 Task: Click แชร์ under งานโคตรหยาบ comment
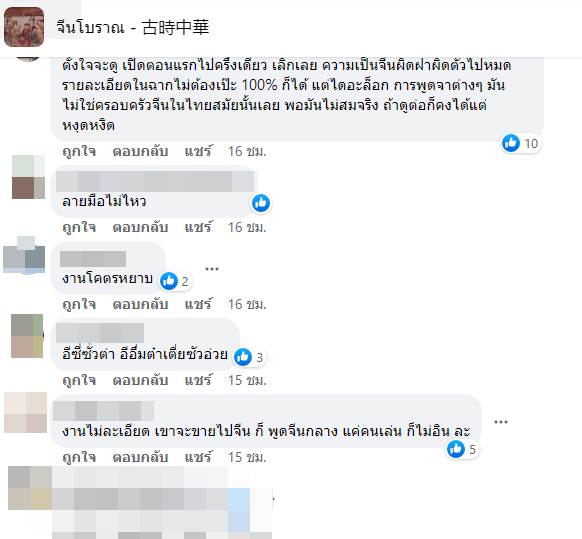[x=198, y=304]
